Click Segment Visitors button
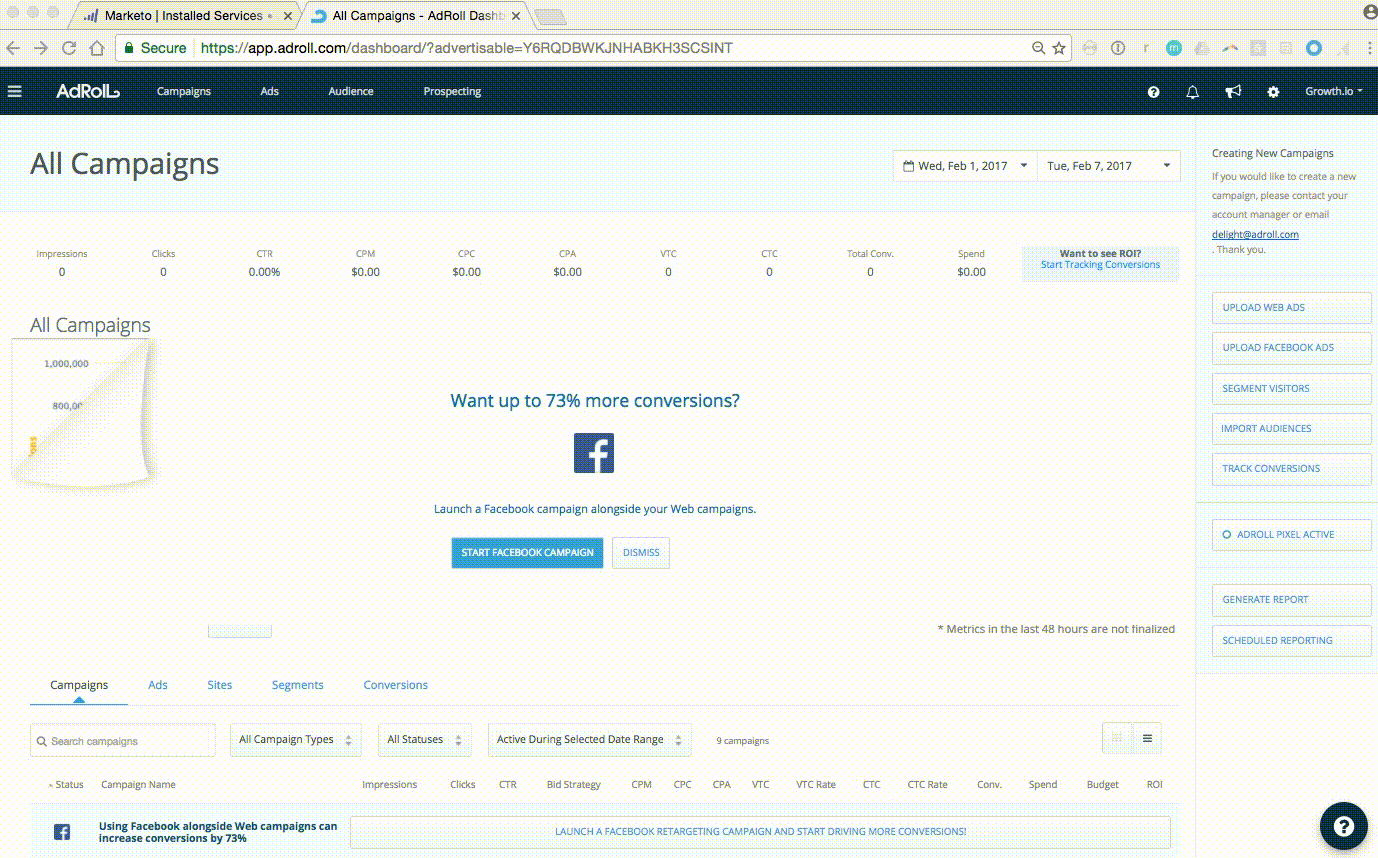Screen dimensions: 1378x858 (1292, 389)
